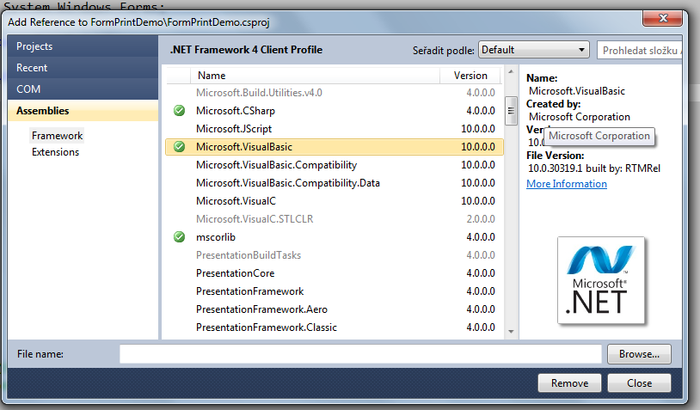The image size is (700, 410).
Task: Switch to the Projects tab
Action: 83,46
